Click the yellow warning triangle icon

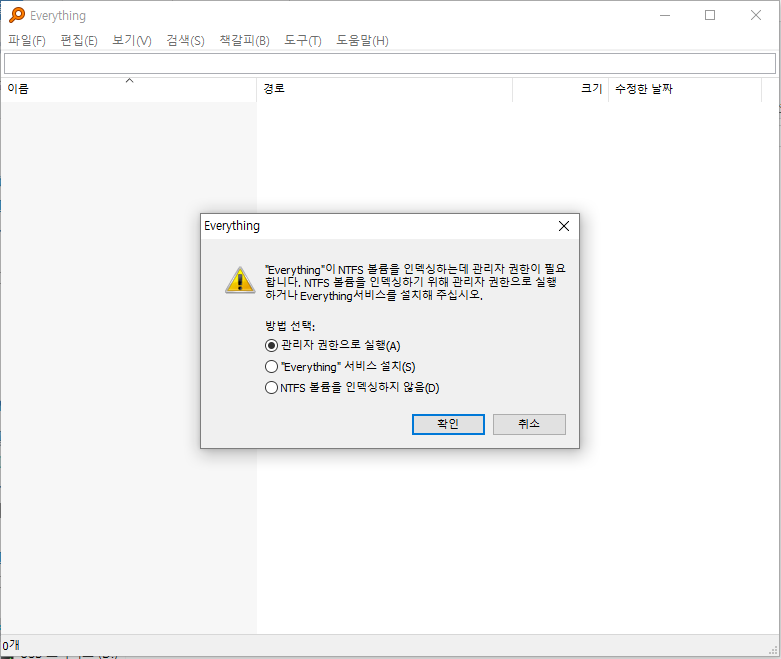(x=240, y=280)
